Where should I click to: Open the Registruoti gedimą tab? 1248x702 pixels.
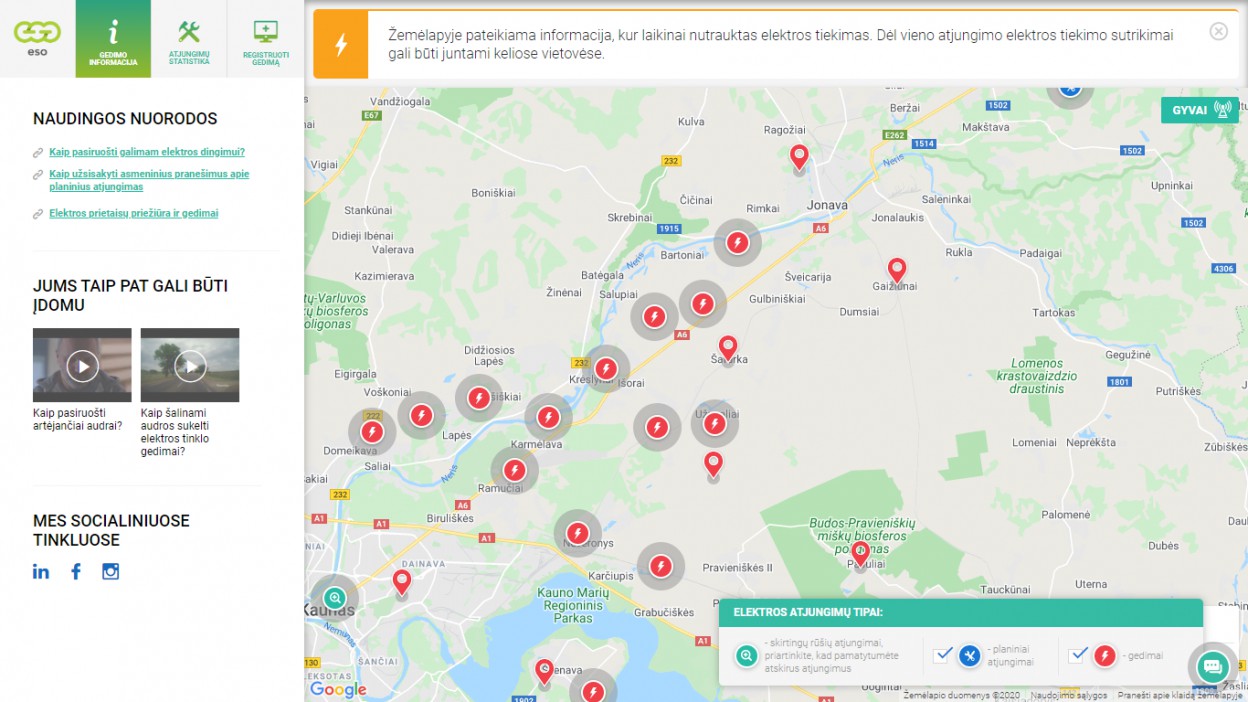pos(266,39)
